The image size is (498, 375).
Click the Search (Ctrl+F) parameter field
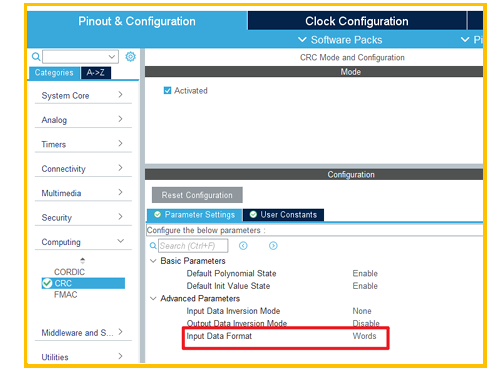coord(193,246)
